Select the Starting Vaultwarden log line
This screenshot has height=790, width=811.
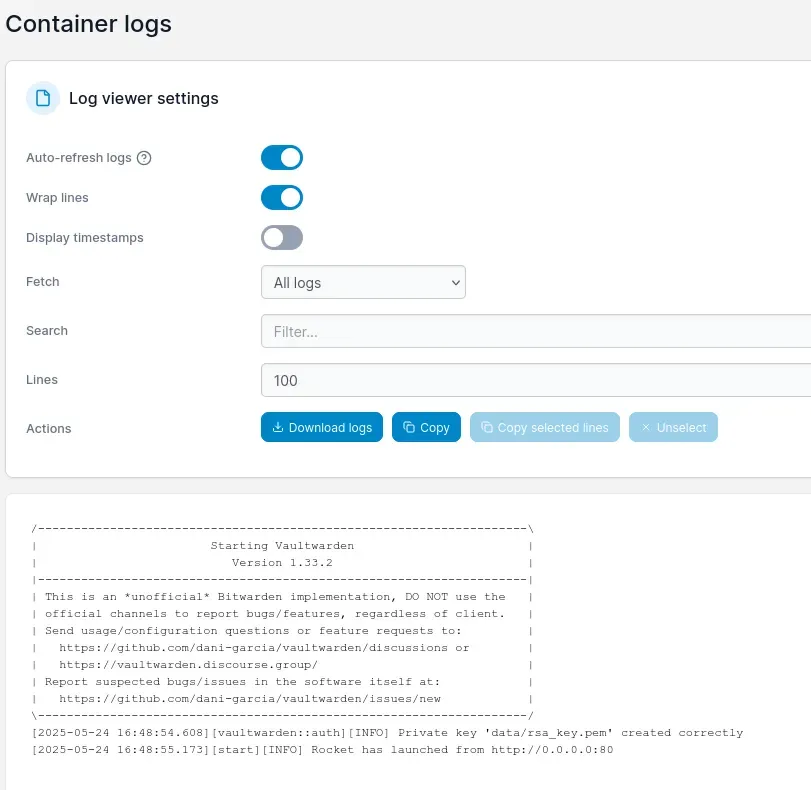282,546
